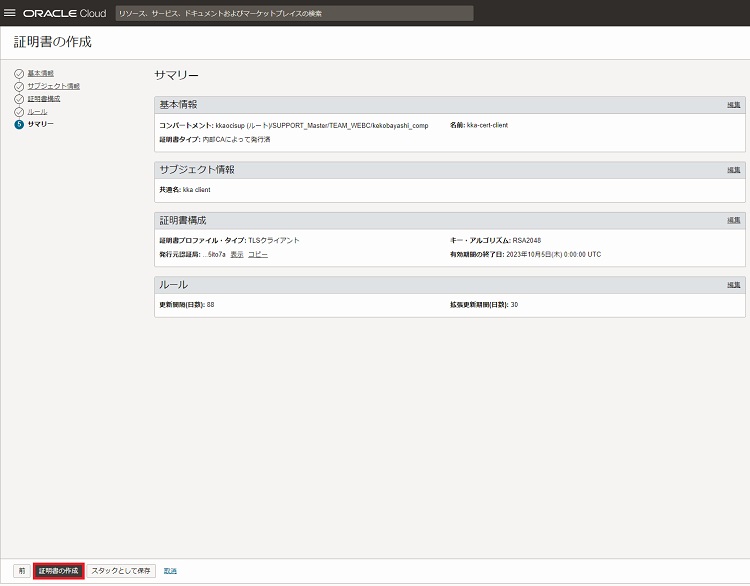
Task: Show the issuing certificate authority OCID
Action: (237, 255)
